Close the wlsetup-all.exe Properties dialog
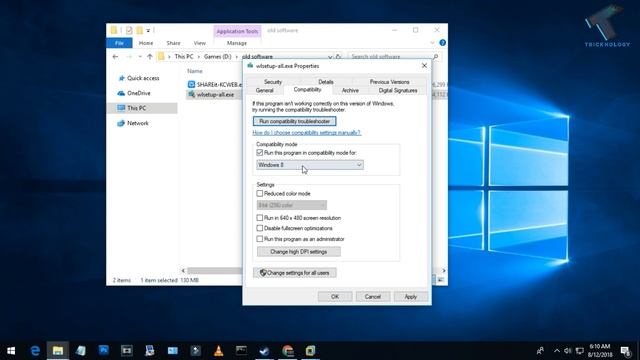 click(424, 66)
